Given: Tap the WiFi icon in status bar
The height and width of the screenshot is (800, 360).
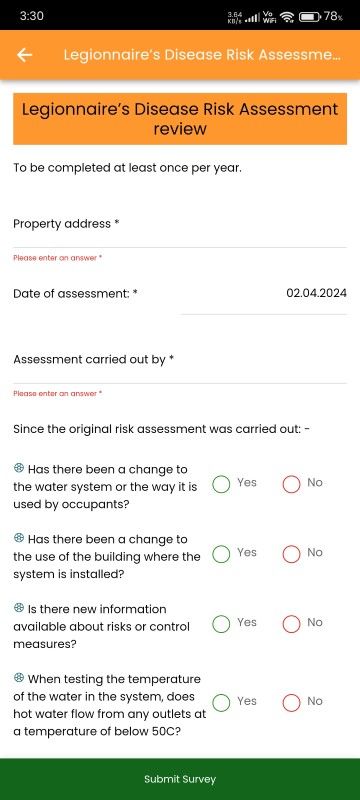Looking at the screenshot, I should [288, 17].
